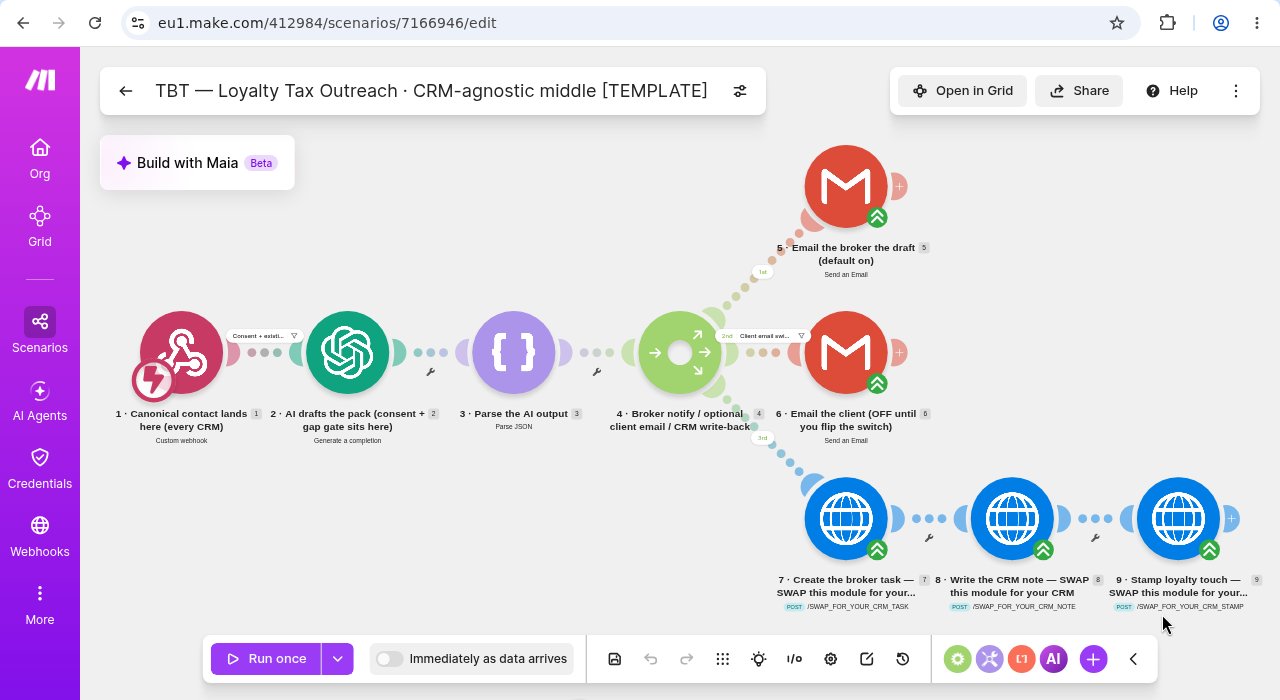Auto-align modules with the dots grid icon

(x=723, y=659)
